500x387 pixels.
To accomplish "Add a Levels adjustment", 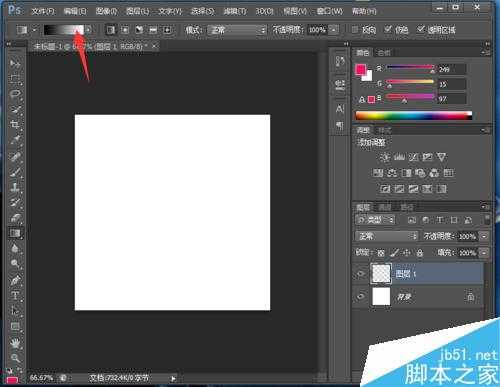I will 399,157.
